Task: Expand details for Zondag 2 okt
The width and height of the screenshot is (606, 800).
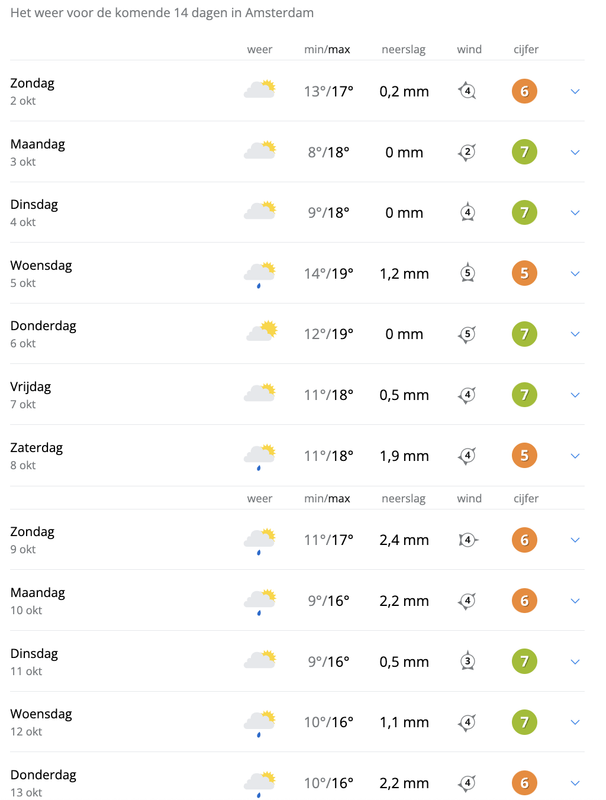Action: [575, 92]
